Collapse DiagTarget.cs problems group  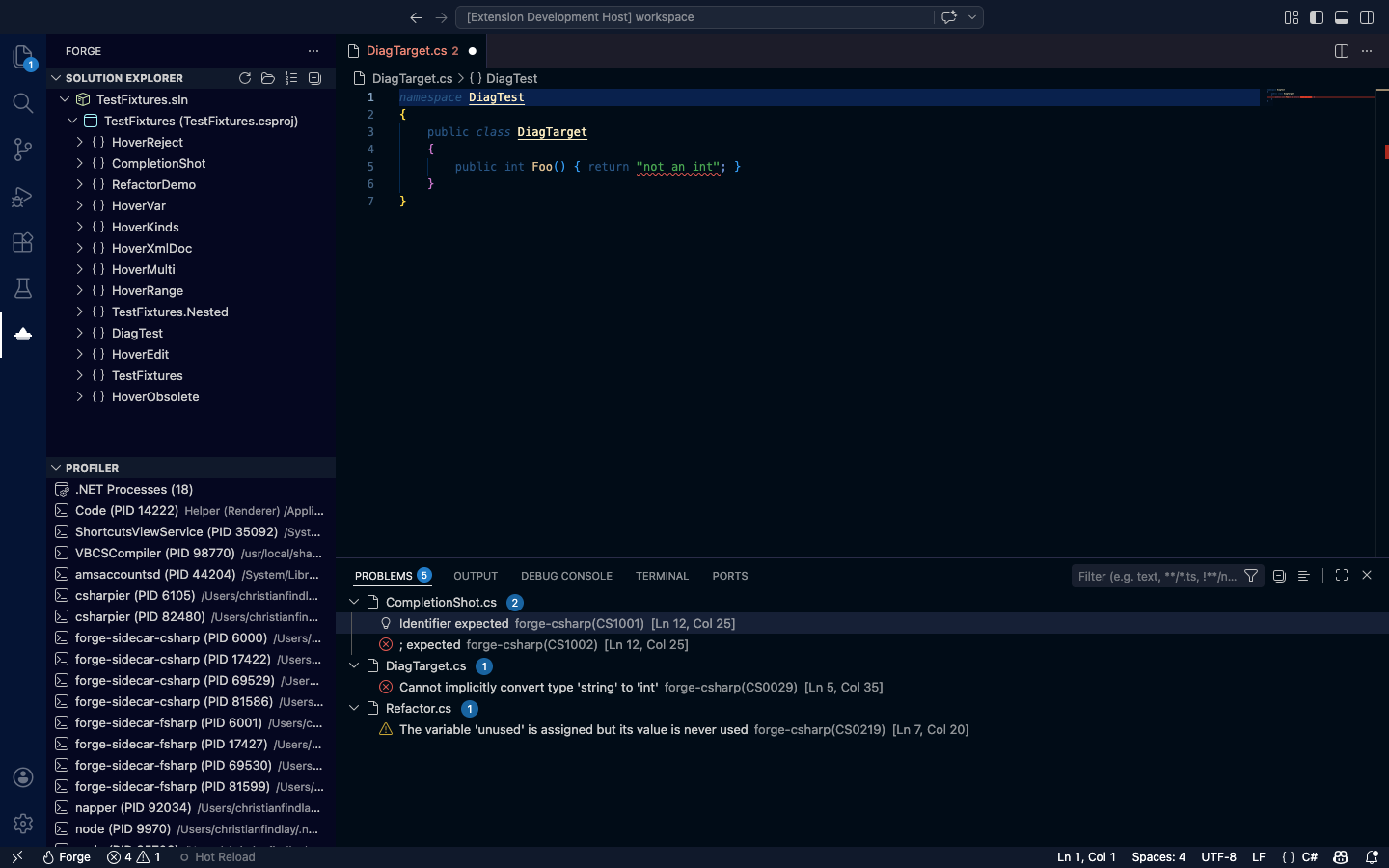354,665
